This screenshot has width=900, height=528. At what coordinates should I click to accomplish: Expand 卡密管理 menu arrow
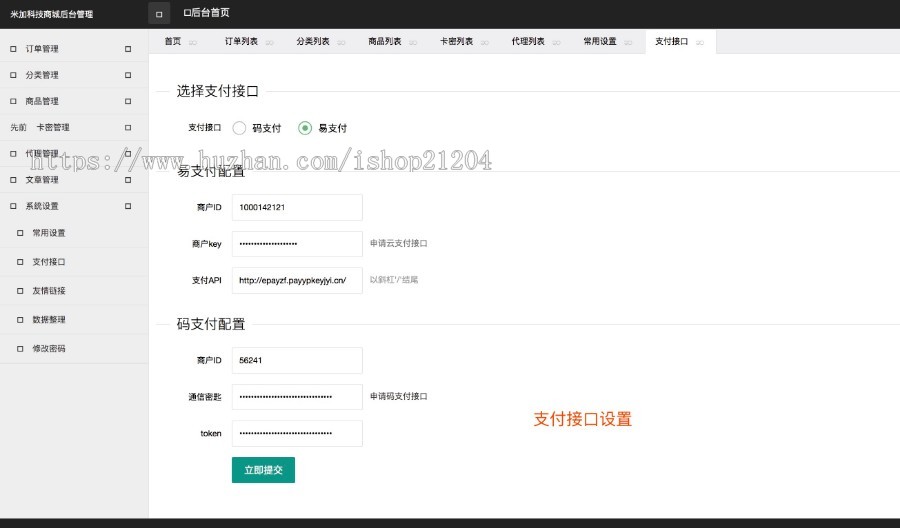click(x=128, y=127)
